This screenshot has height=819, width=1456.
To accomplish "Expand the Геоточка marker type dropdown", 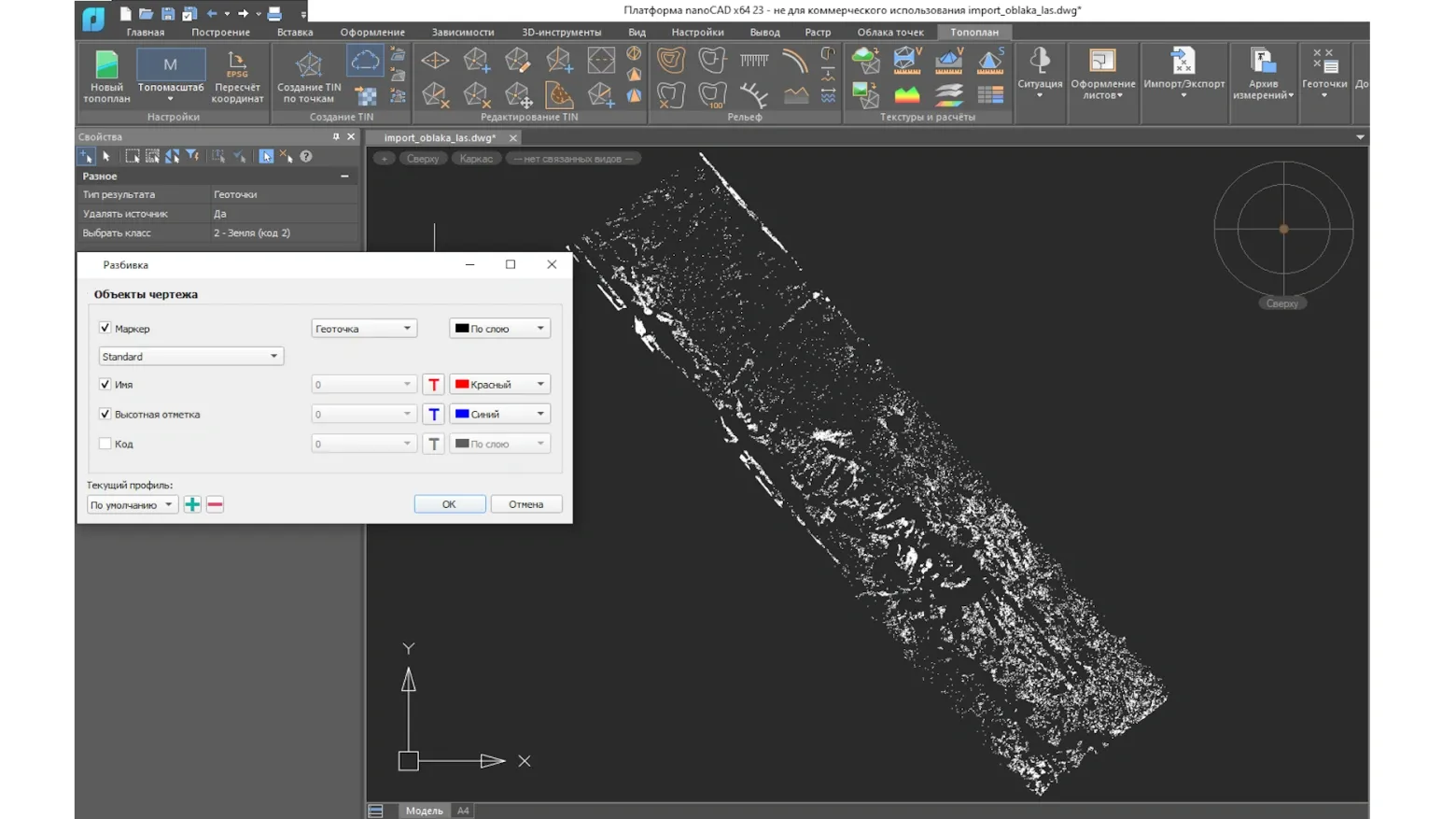I will click(x=363, y=329).
